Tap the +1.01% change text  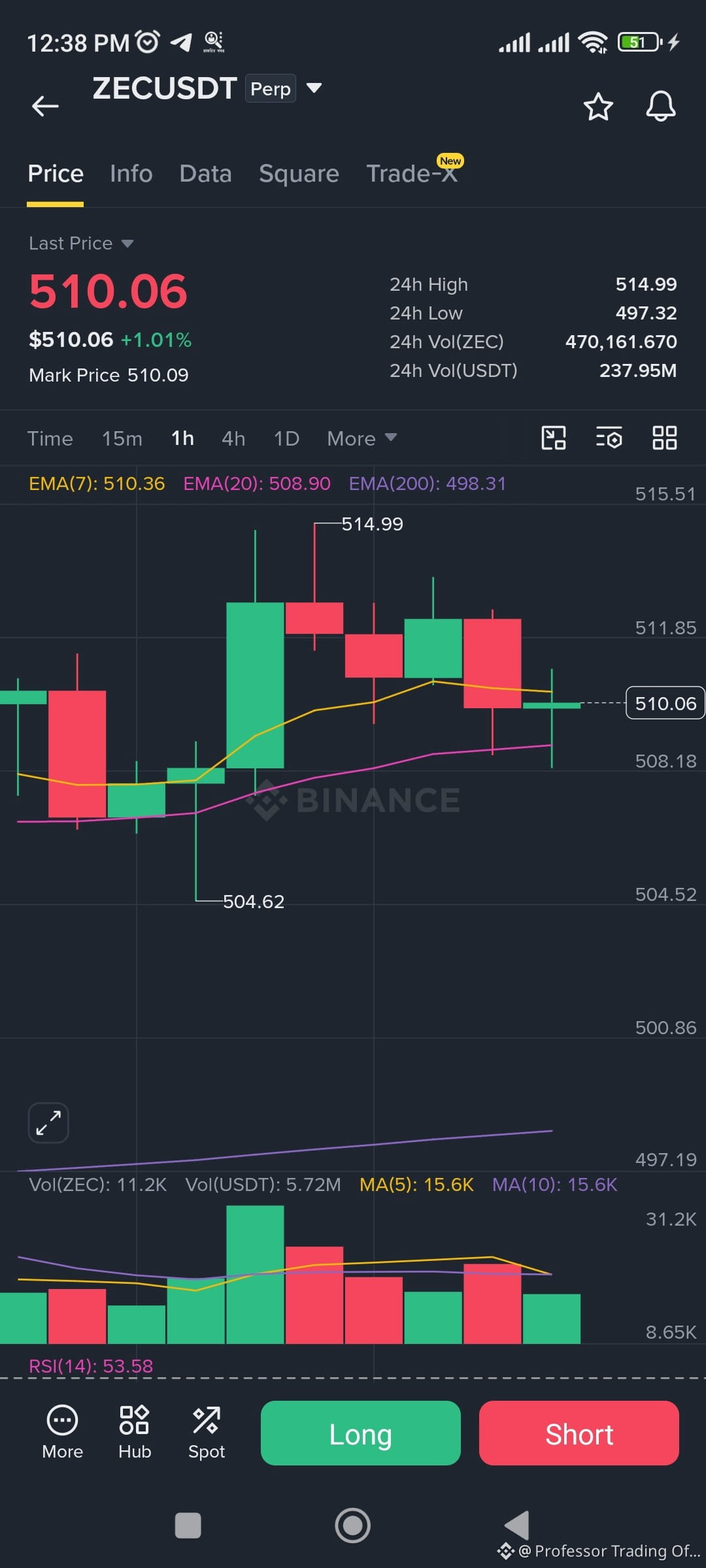pos(156,340)
